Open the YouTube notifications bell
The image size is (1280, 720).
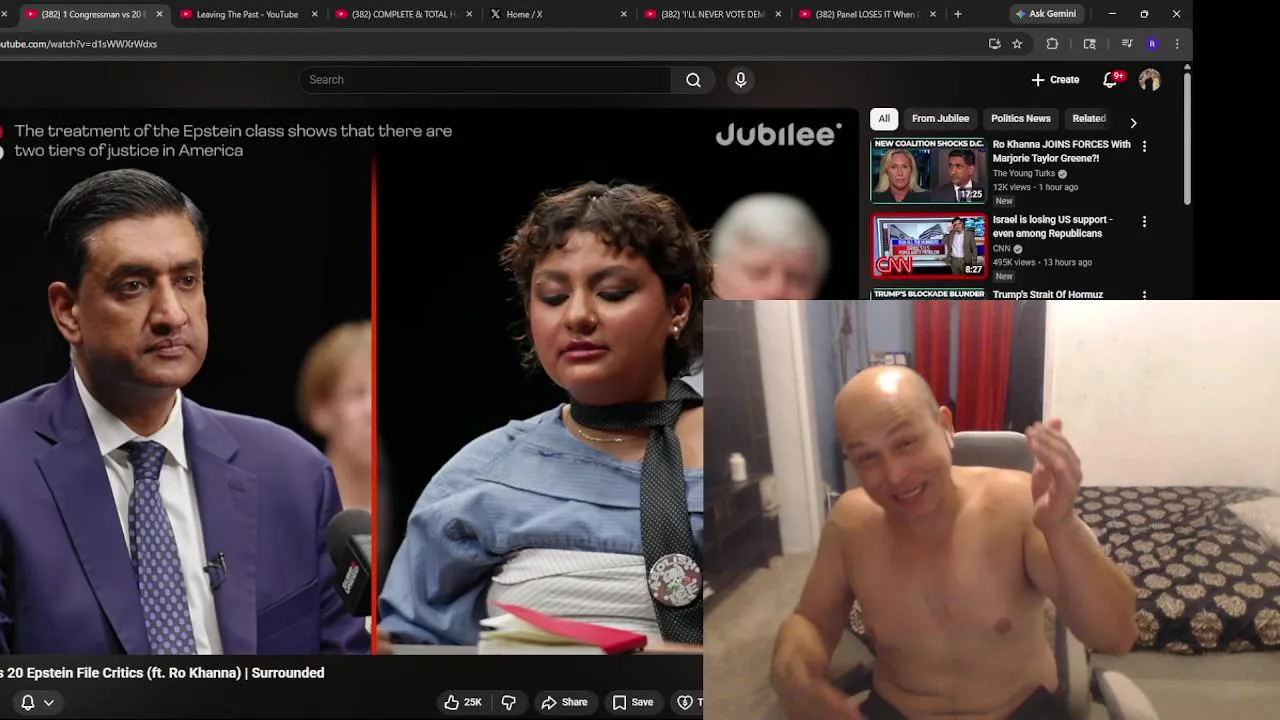click(1110, 80)
